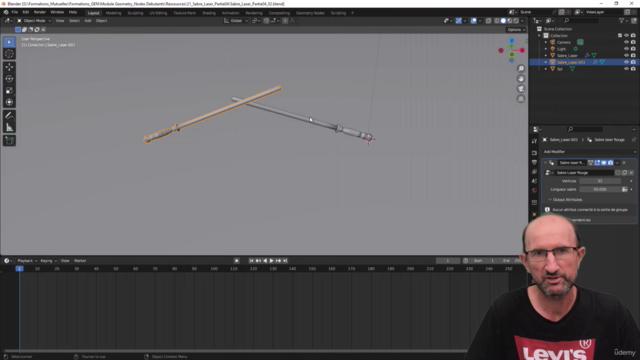
Task: Expand Camera item in the outliner
Action: tap(546, 42)
